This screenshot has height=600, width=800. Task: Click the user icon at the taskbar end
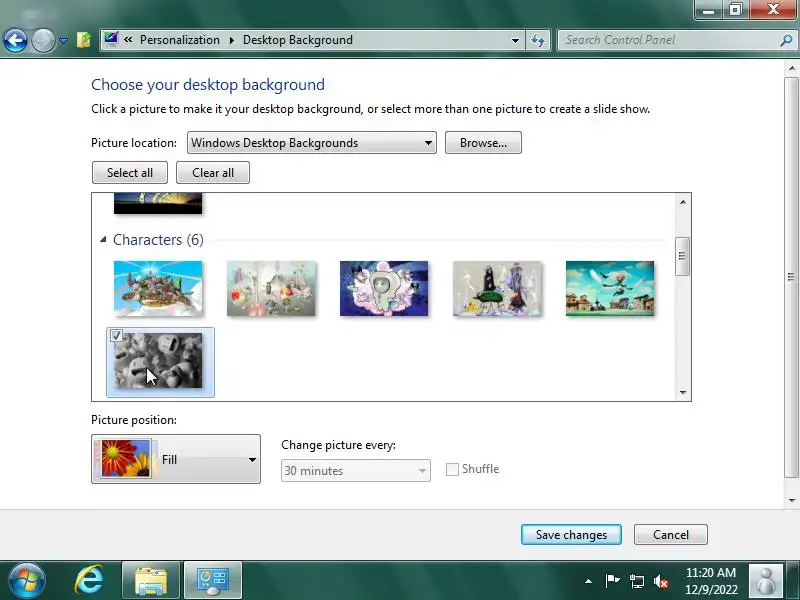(x=765, y=581)
